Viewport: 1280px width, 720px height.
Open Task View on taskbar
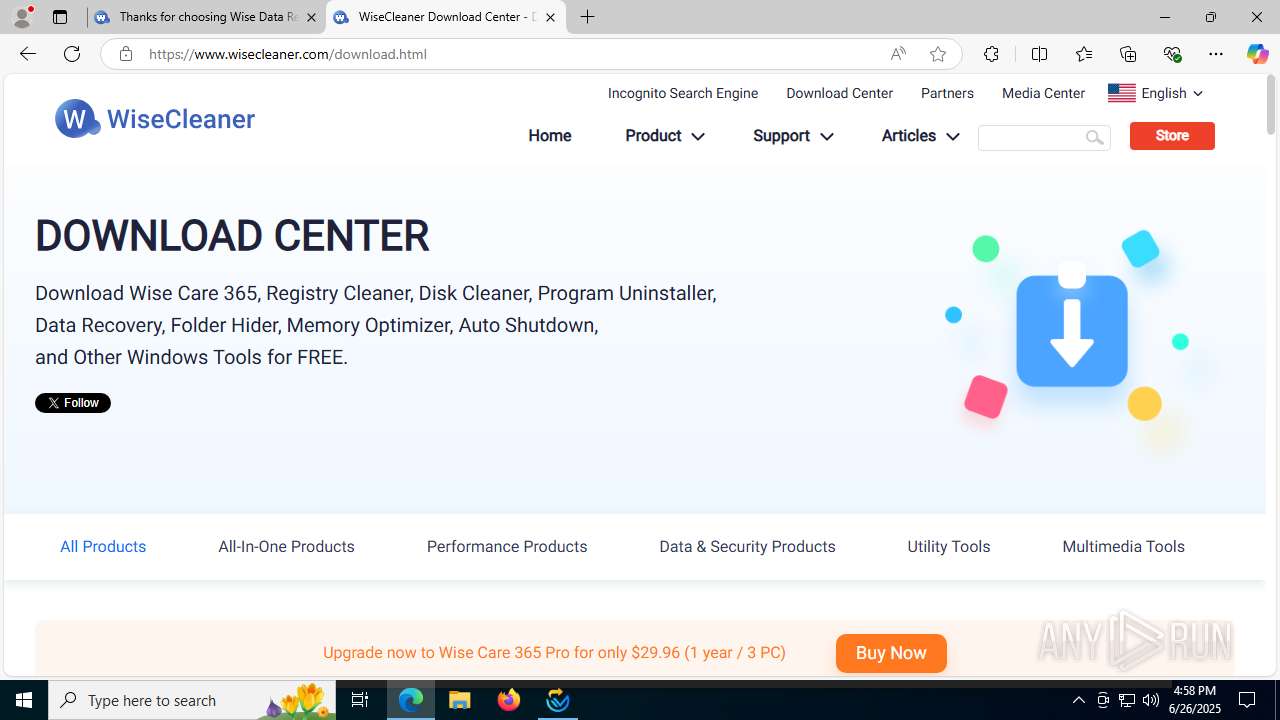pyautogui.click(x=360, y=700)
